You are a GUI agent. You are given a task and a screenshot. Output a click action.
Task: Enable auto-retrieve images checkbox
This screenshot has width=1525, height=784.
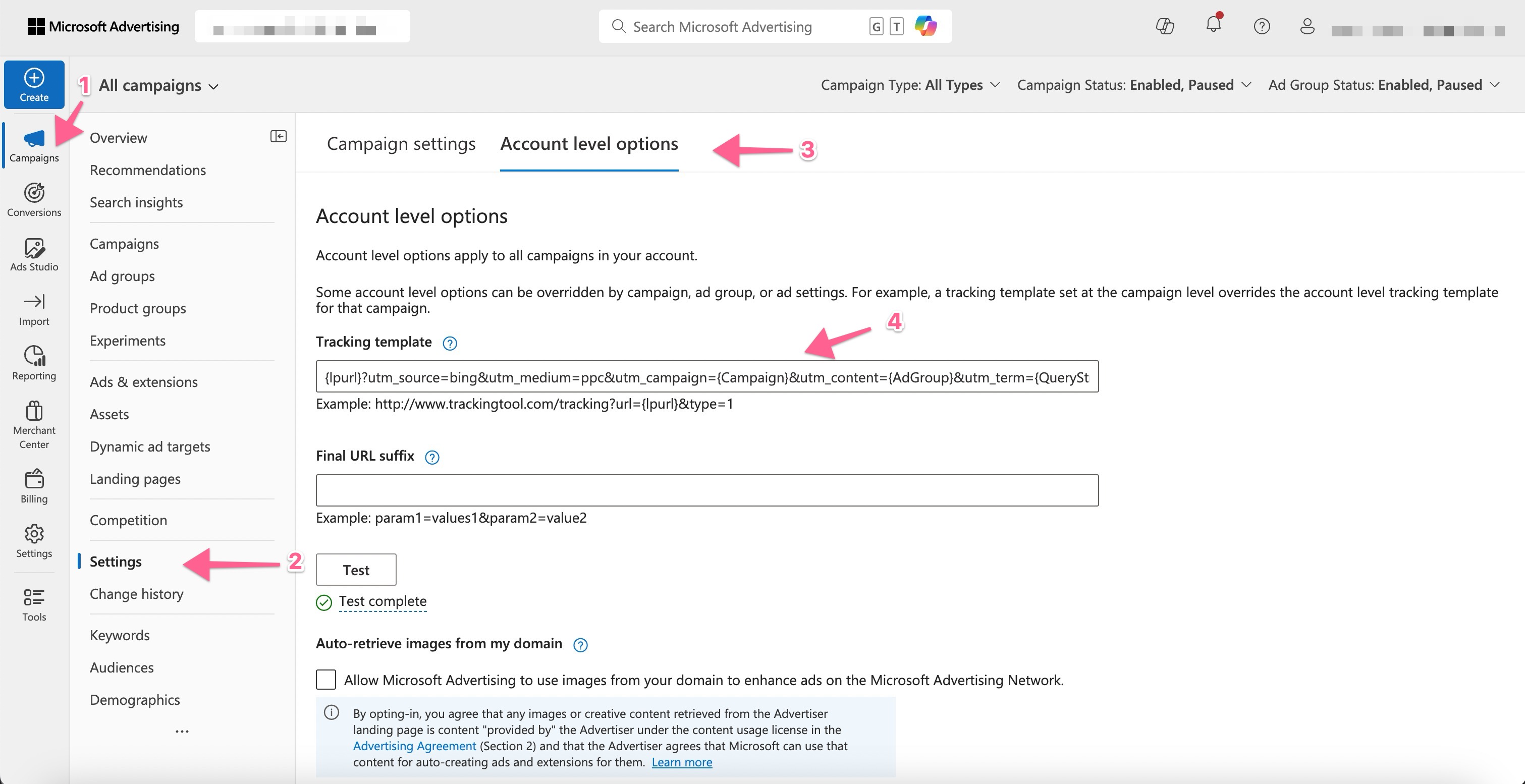click(x=325, y=679)
